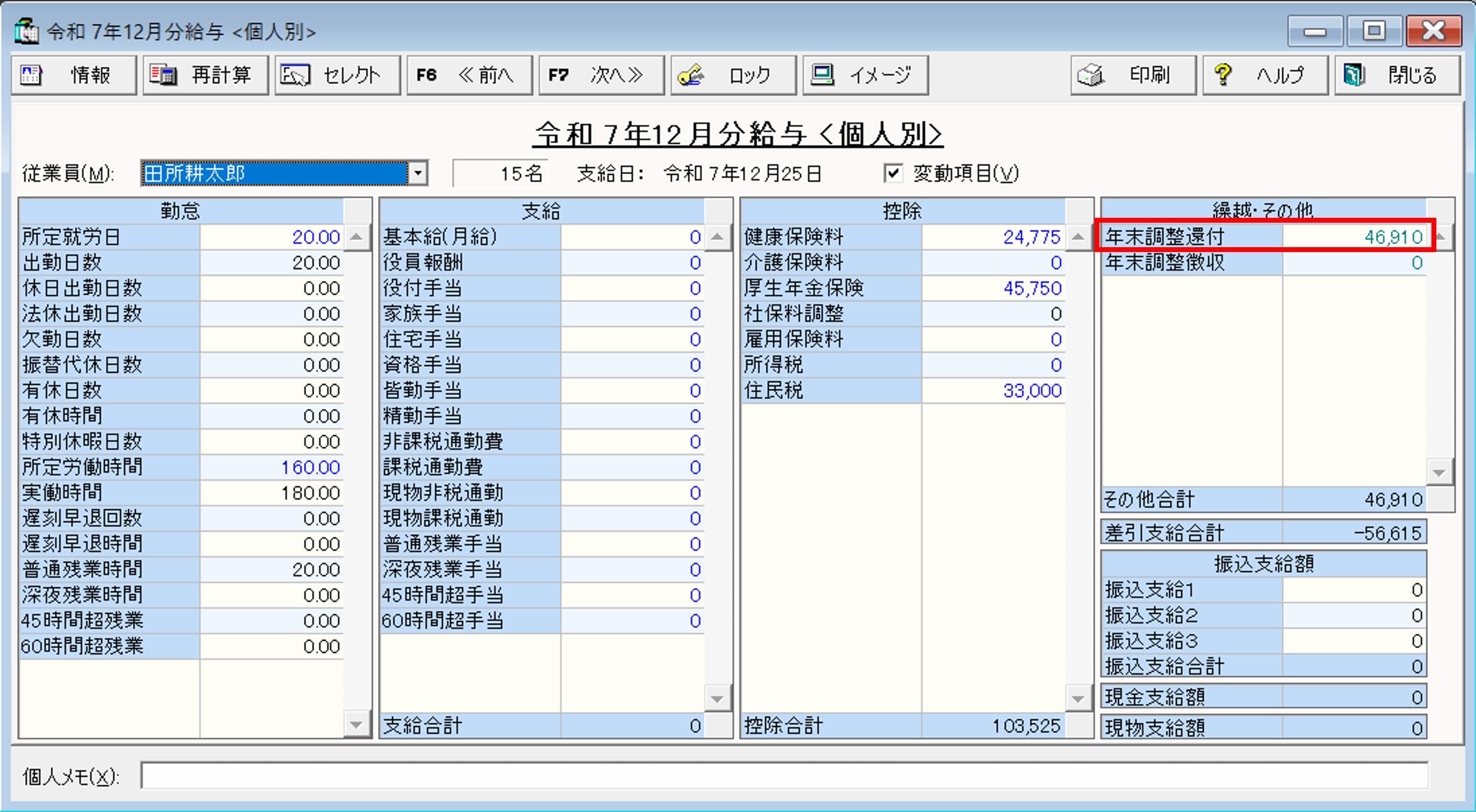The image size is (1476, 812).
Task: Go to next employee with F7 次へ
Action: [600, 74]
